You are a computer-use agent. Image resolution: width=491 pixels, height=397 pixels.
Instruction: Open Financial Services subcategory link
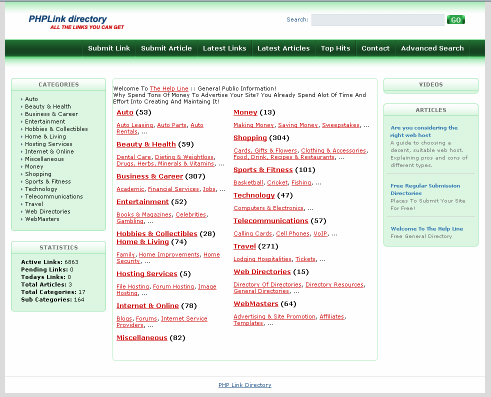tap(173, 189)
